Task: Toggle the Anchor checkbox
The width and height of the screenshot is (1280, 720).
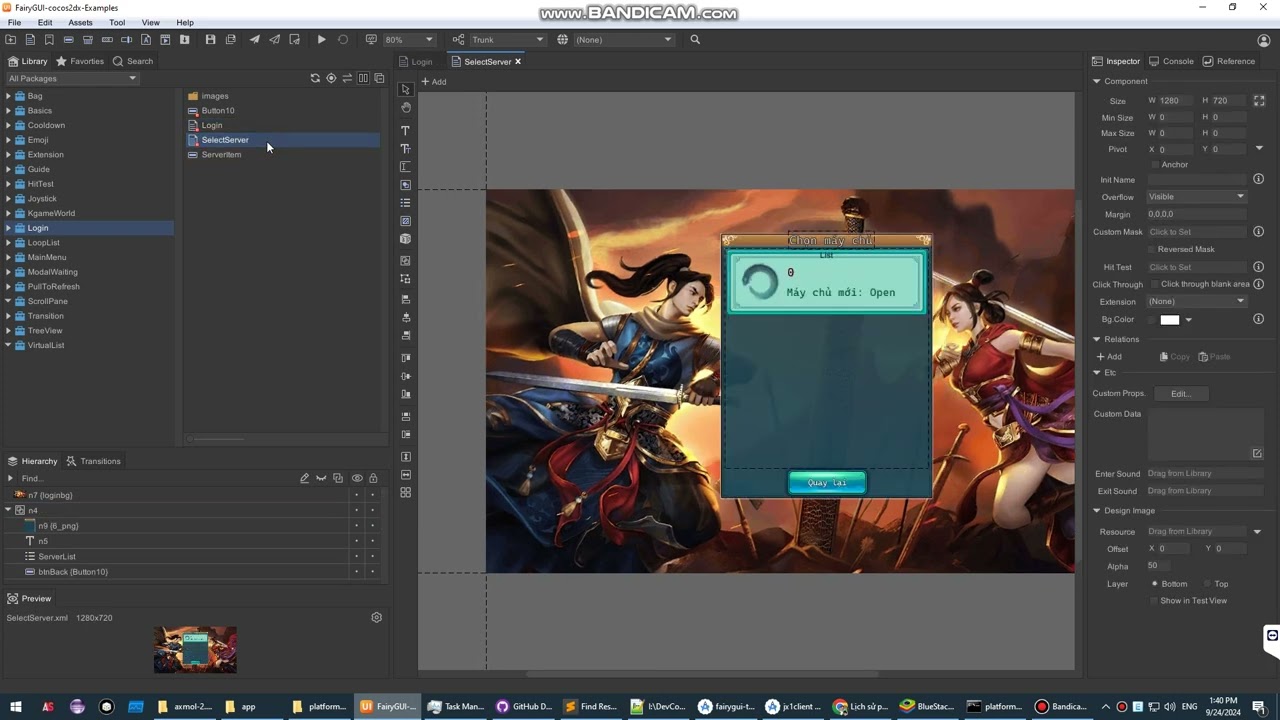Action: [1155, 165]
